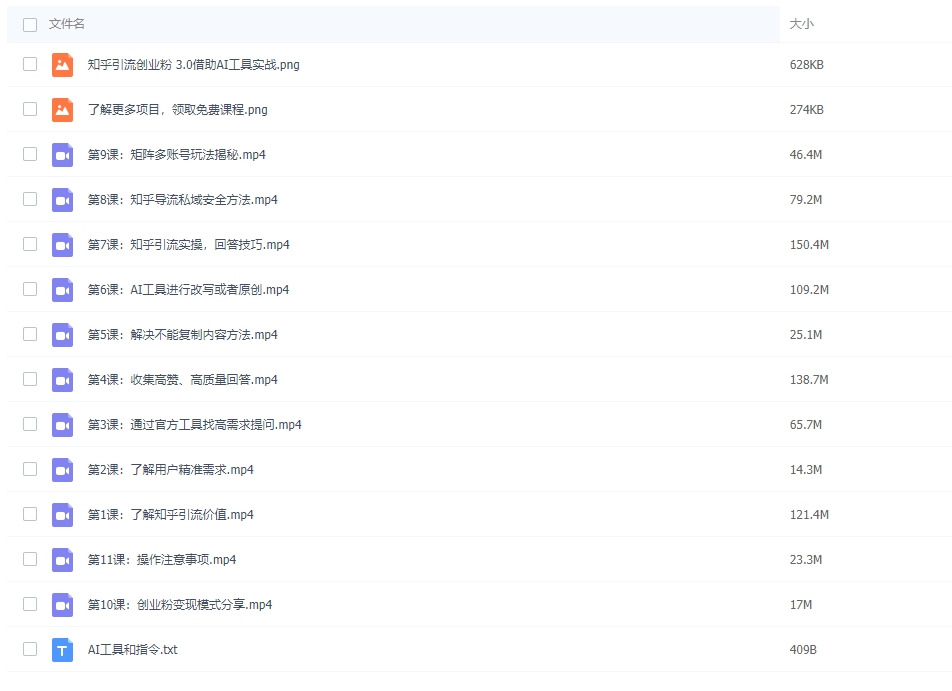The image size is (952, 691).
Task: Click the video icon of 第5课 解决不能复制内容方法
Action: click(x=61, y=334)
